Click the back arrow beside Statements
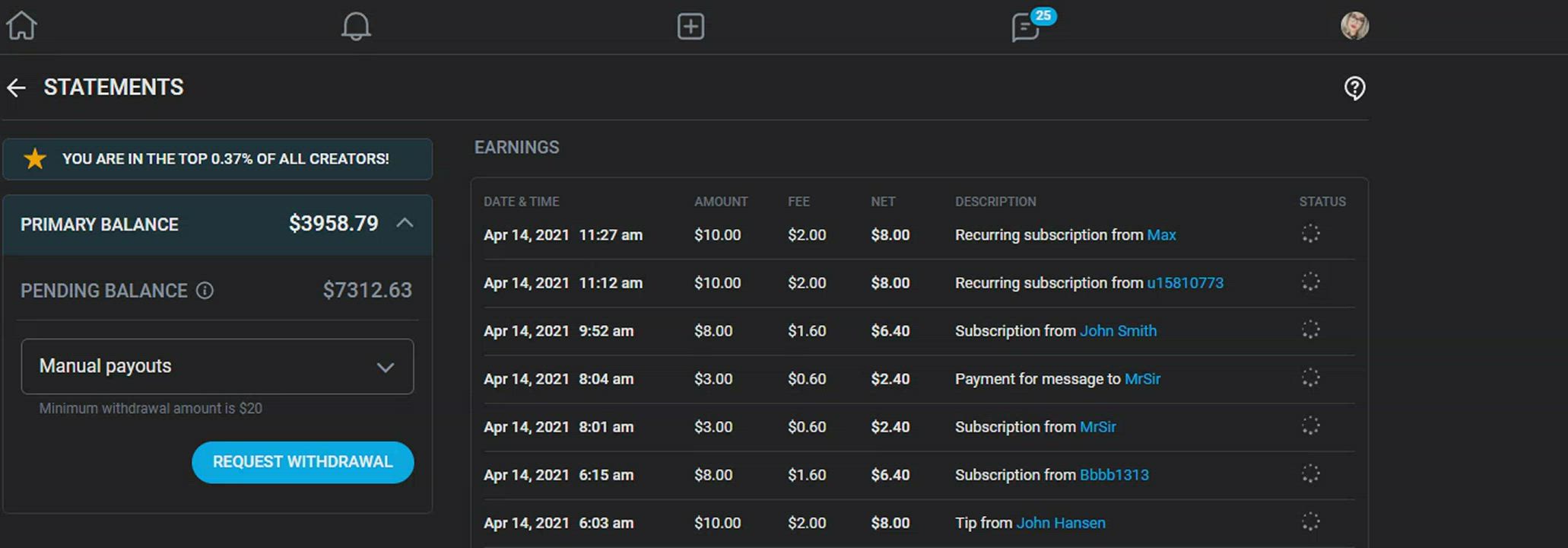Screen dimensions: 1568x548 coord(17,88)
